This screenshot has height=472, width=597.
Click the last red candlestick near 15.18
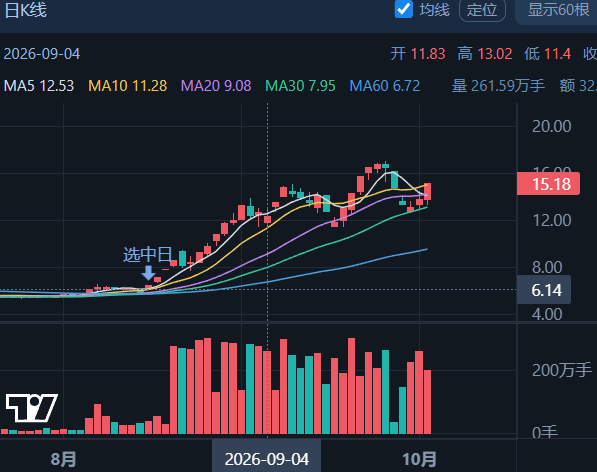click(428, 191)
